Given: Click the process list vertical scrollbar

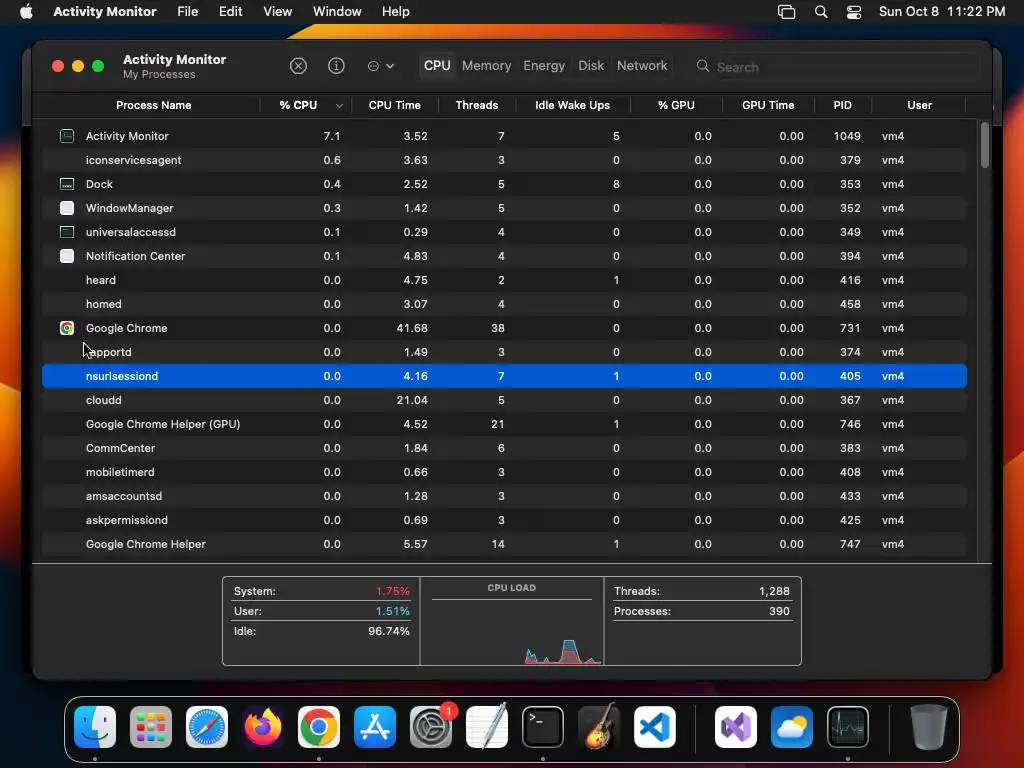Looking at the screenshot, I should tap(985, 145).
